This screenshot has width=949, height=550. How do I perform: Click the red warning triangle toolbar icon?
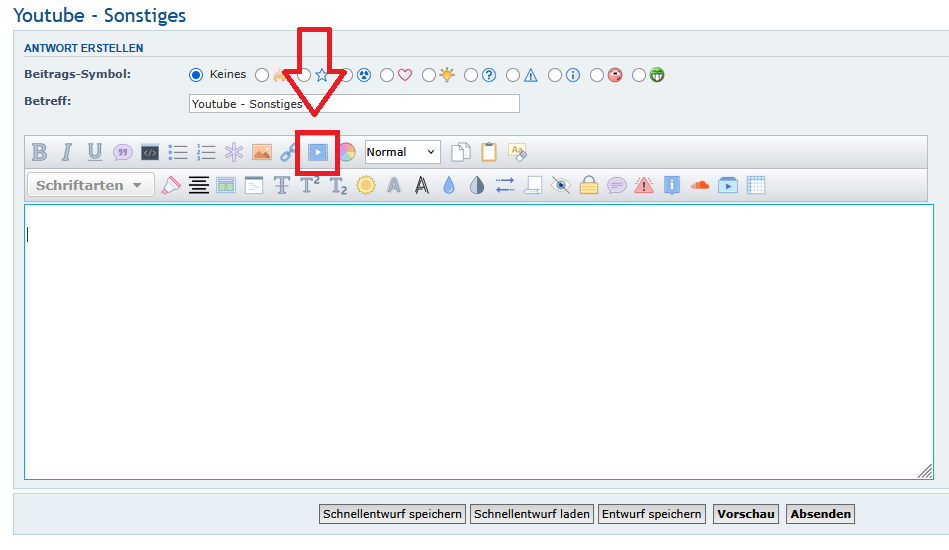[644, 185]
